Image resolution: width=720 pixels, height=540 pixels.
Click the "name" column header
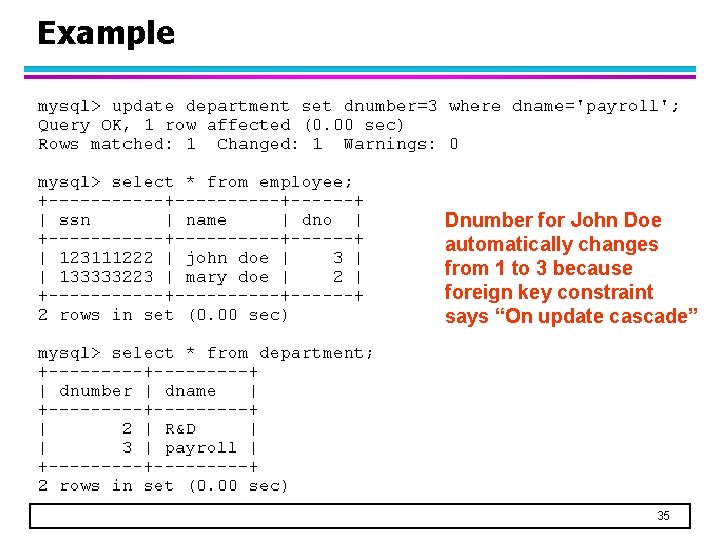click(x=206, y=220)
